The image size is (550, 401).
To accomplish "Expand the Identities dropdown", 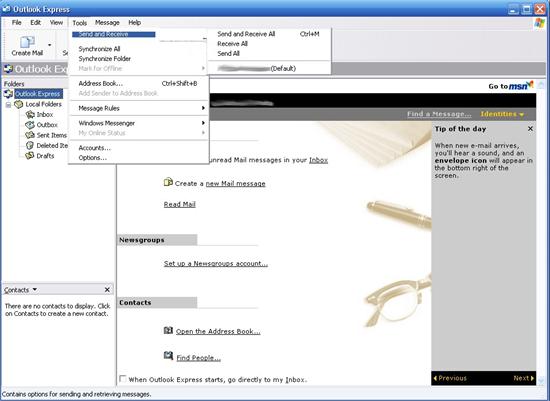I will tap(502, 114).
